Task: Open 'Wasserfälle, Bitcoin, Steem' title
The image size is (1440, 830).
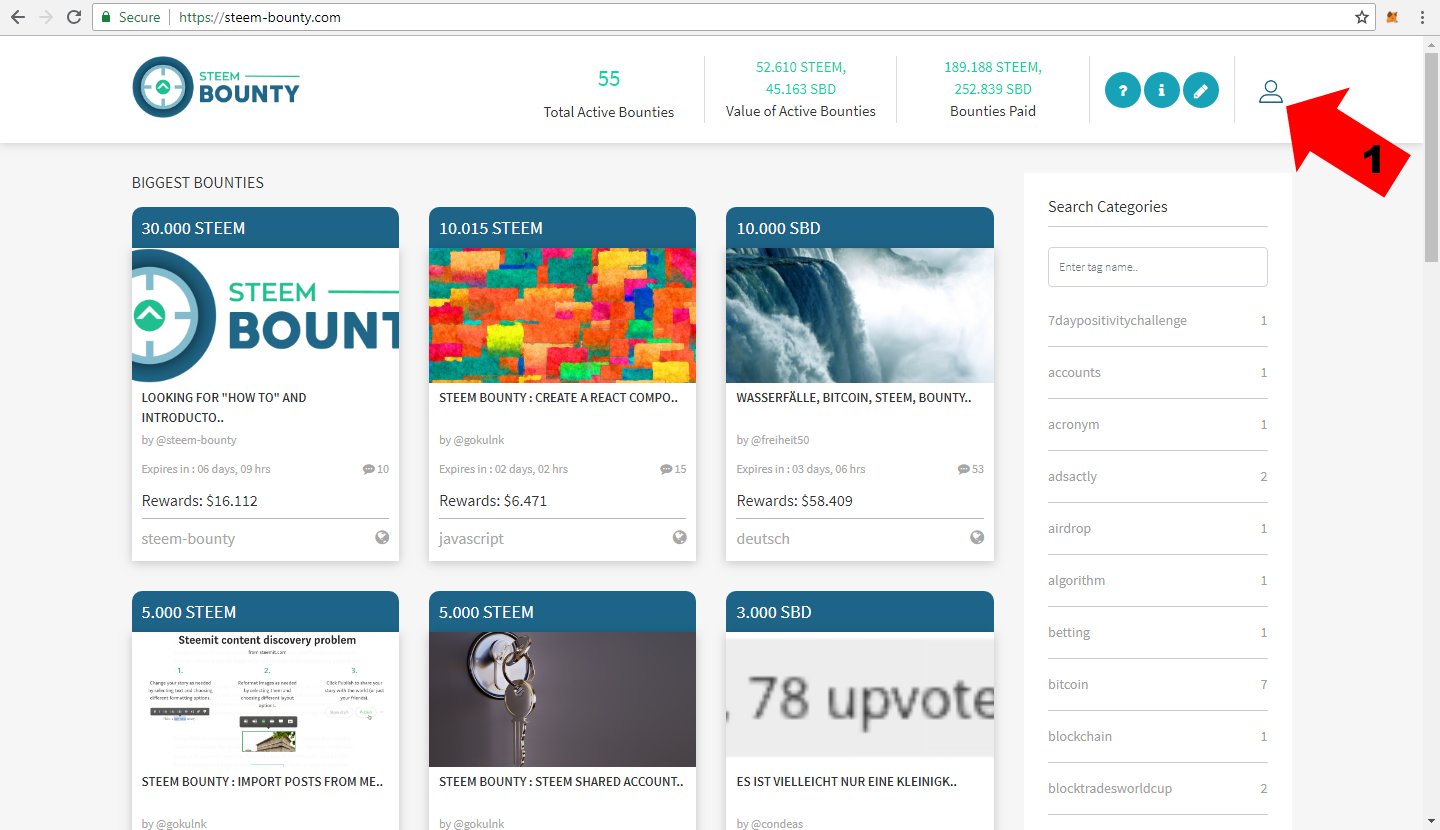Action: 854,397
